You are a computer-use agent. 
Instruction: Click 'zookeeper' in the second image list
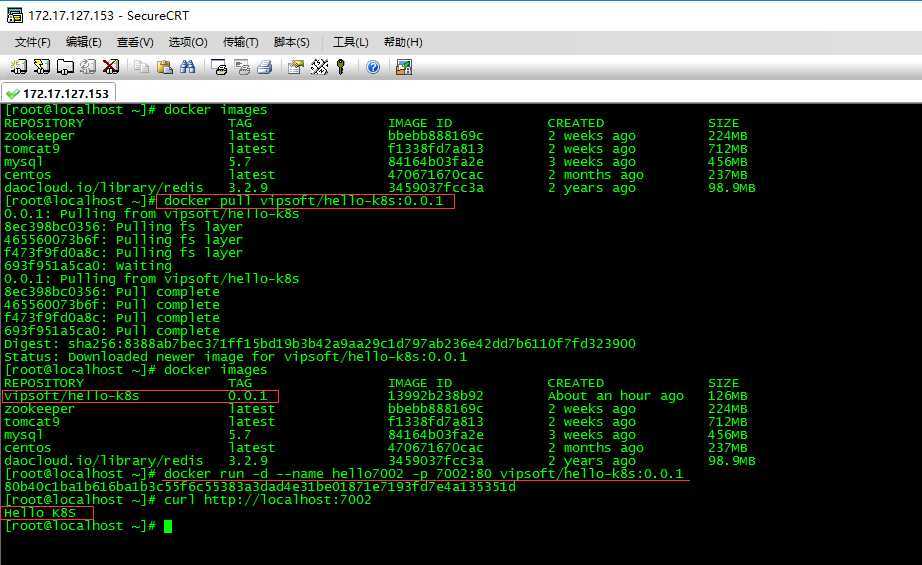point(39,409)
